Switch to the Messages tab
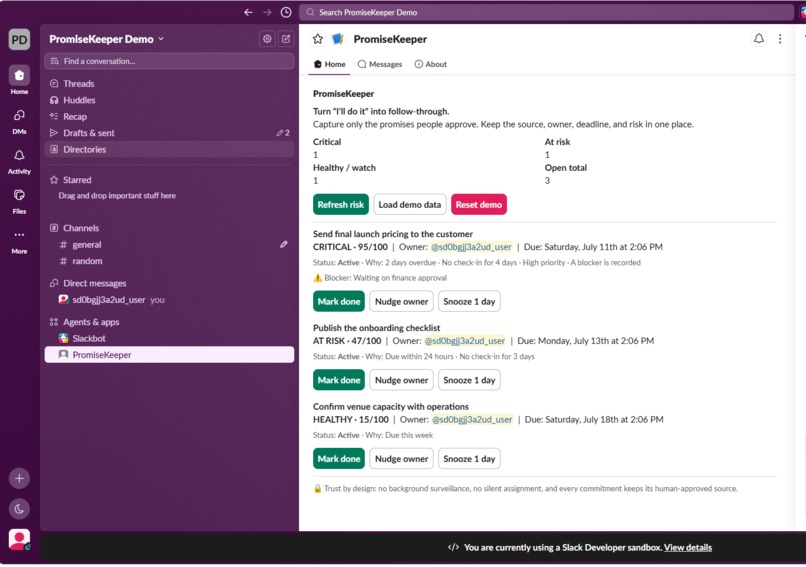806x567 pixels. pyautogui.click(x=380, y=64)
